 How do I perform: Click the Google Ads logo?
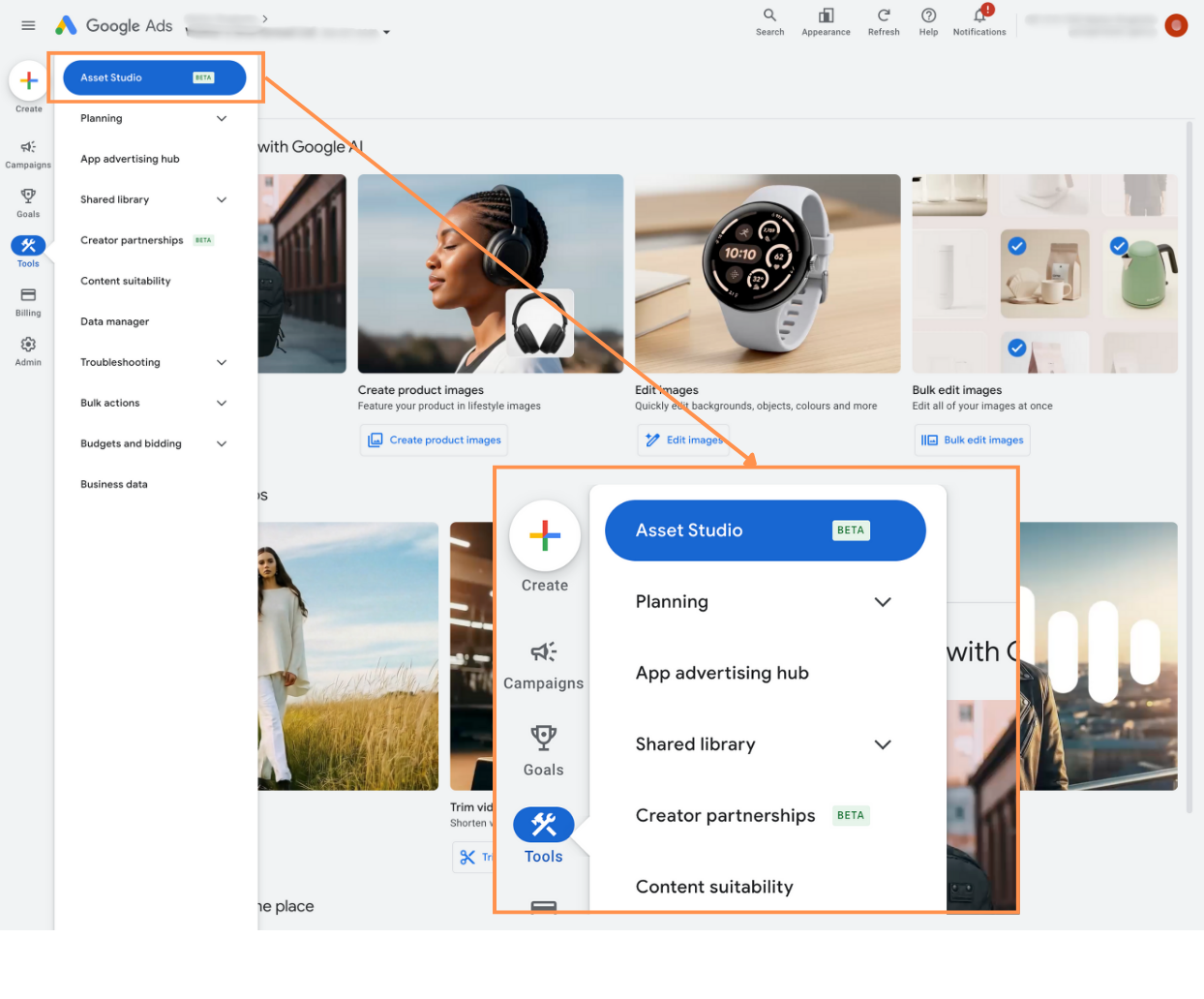pos(114,25)
